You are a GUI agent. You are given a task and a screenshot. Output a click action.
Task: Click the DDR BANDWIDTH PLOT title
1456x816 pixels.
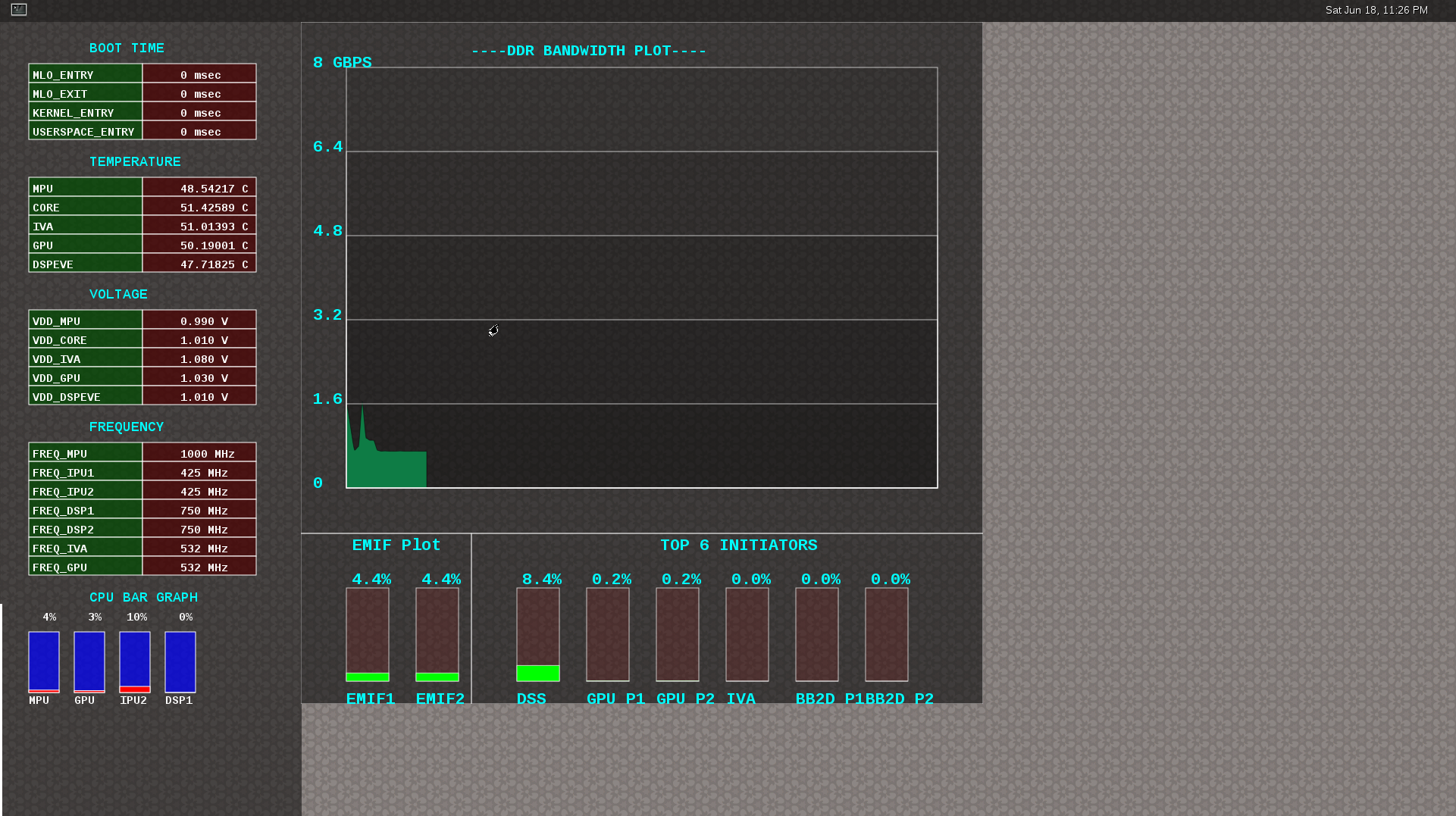coord(589,51)
